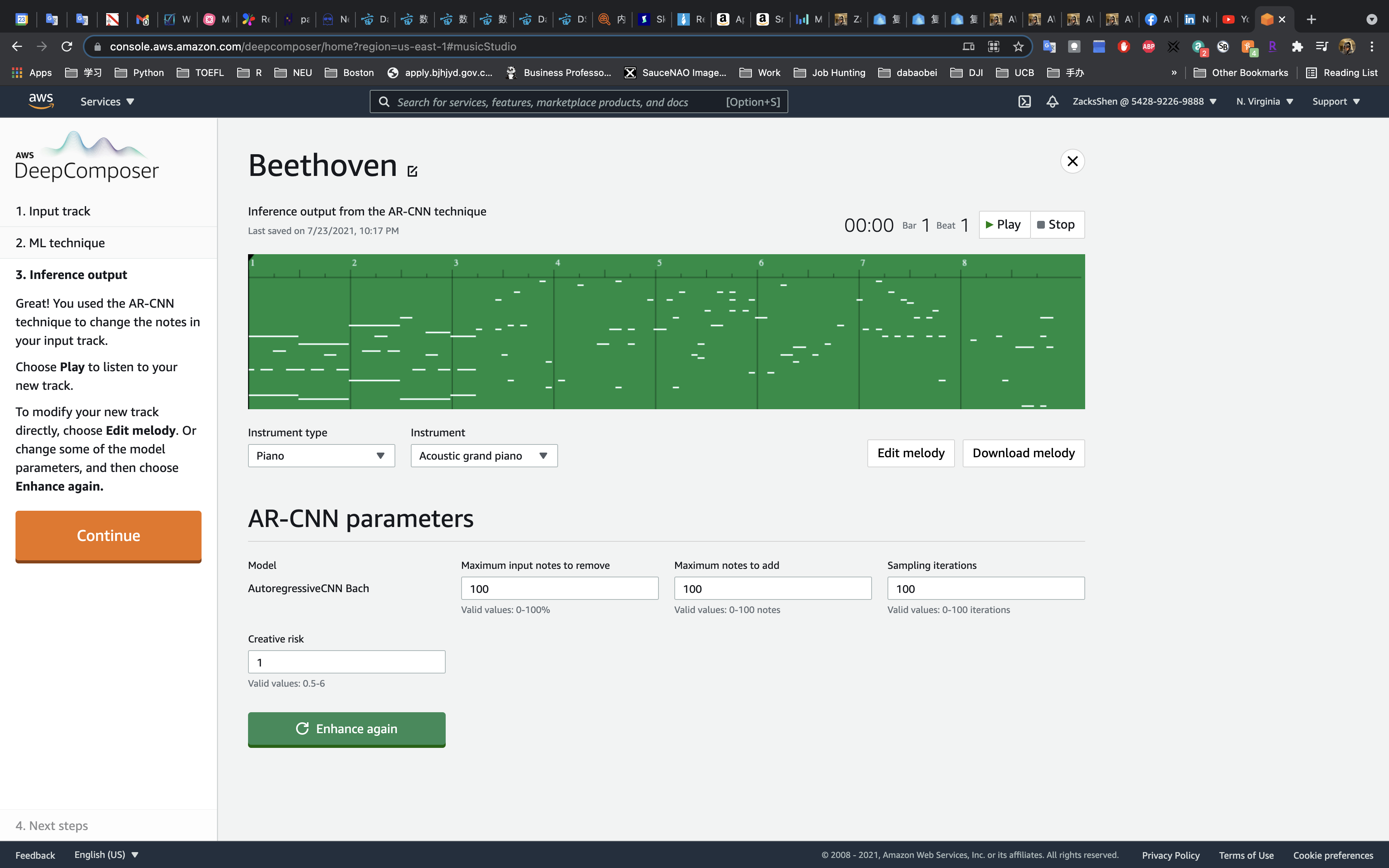Bookmark page with the star icon
This screenshot has width=1389, height=868.
(1018, 46)
